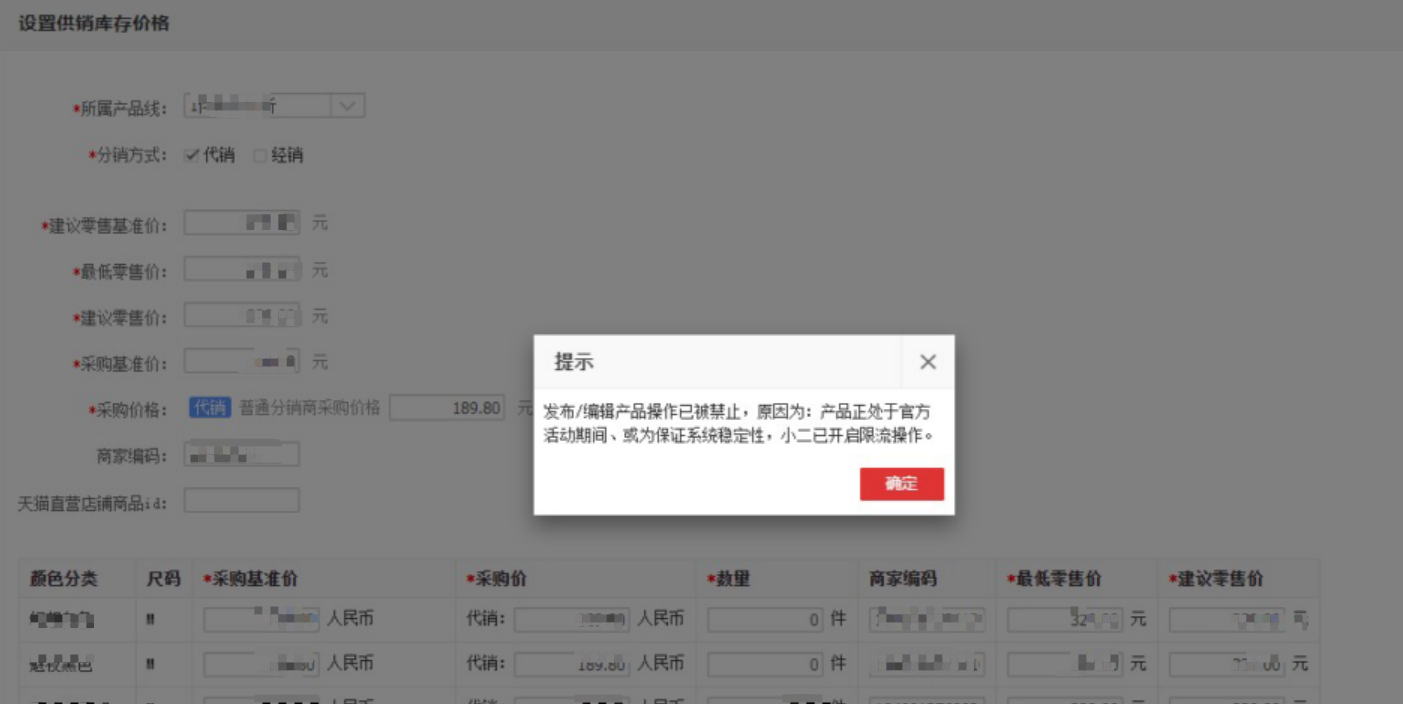The height and width of the screenshot is (704, 1403).
Task: Toggle the 代销 checkbox
Action: tap(192, 155)
